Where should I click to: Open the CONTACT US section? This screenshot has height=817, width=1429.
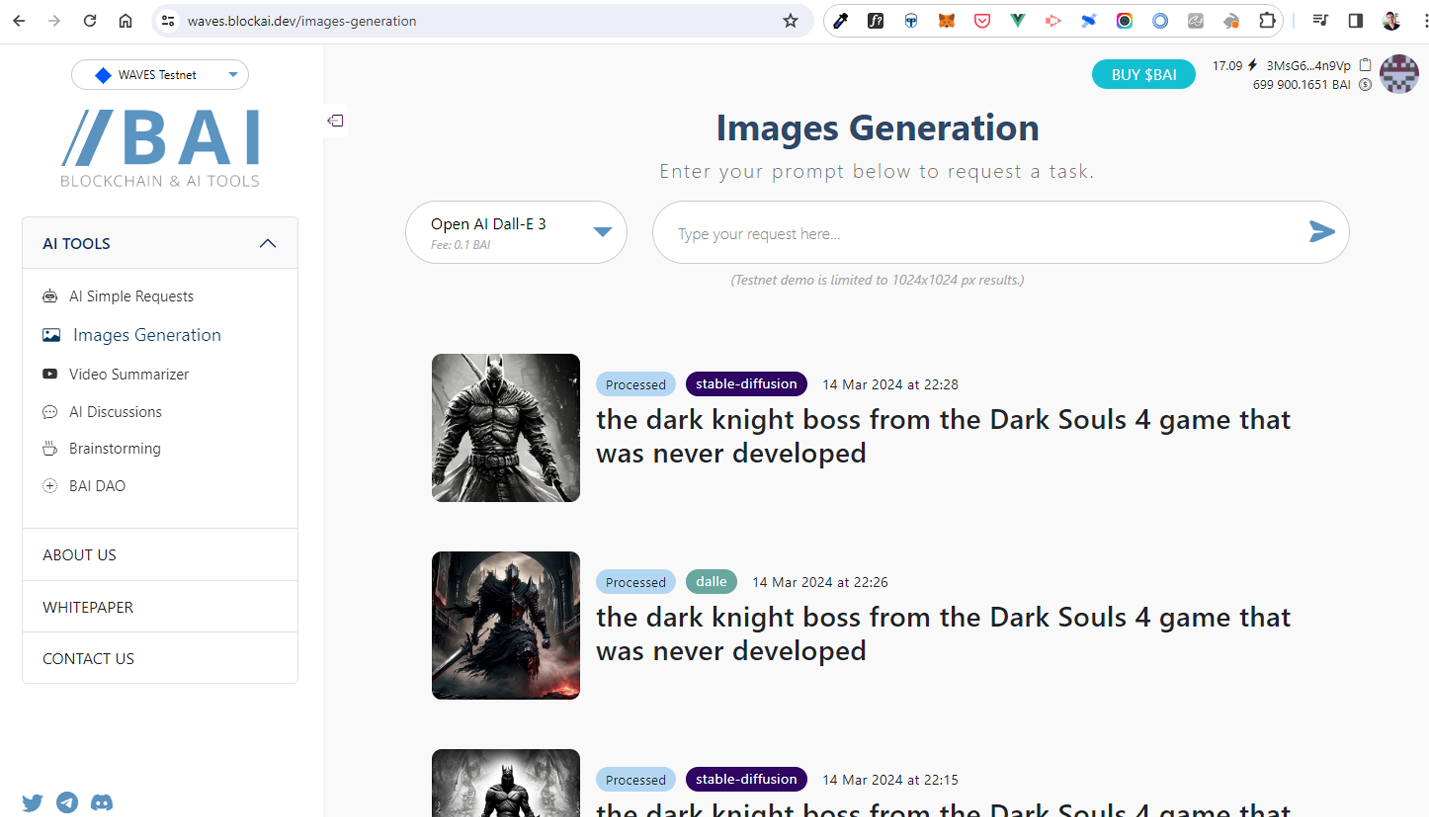point(160,658)
